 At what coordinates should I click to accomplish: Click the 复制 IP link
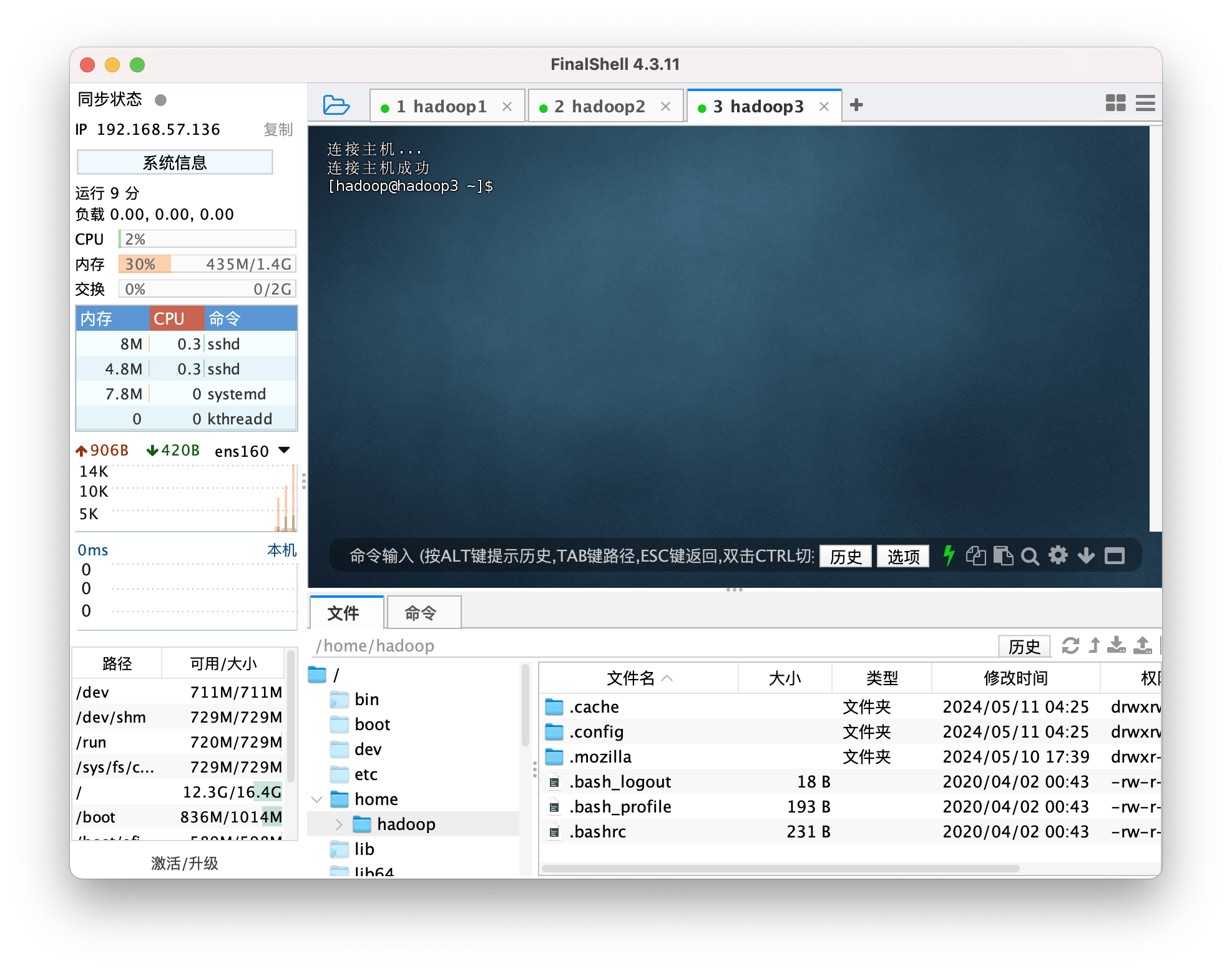click(278, 129)
